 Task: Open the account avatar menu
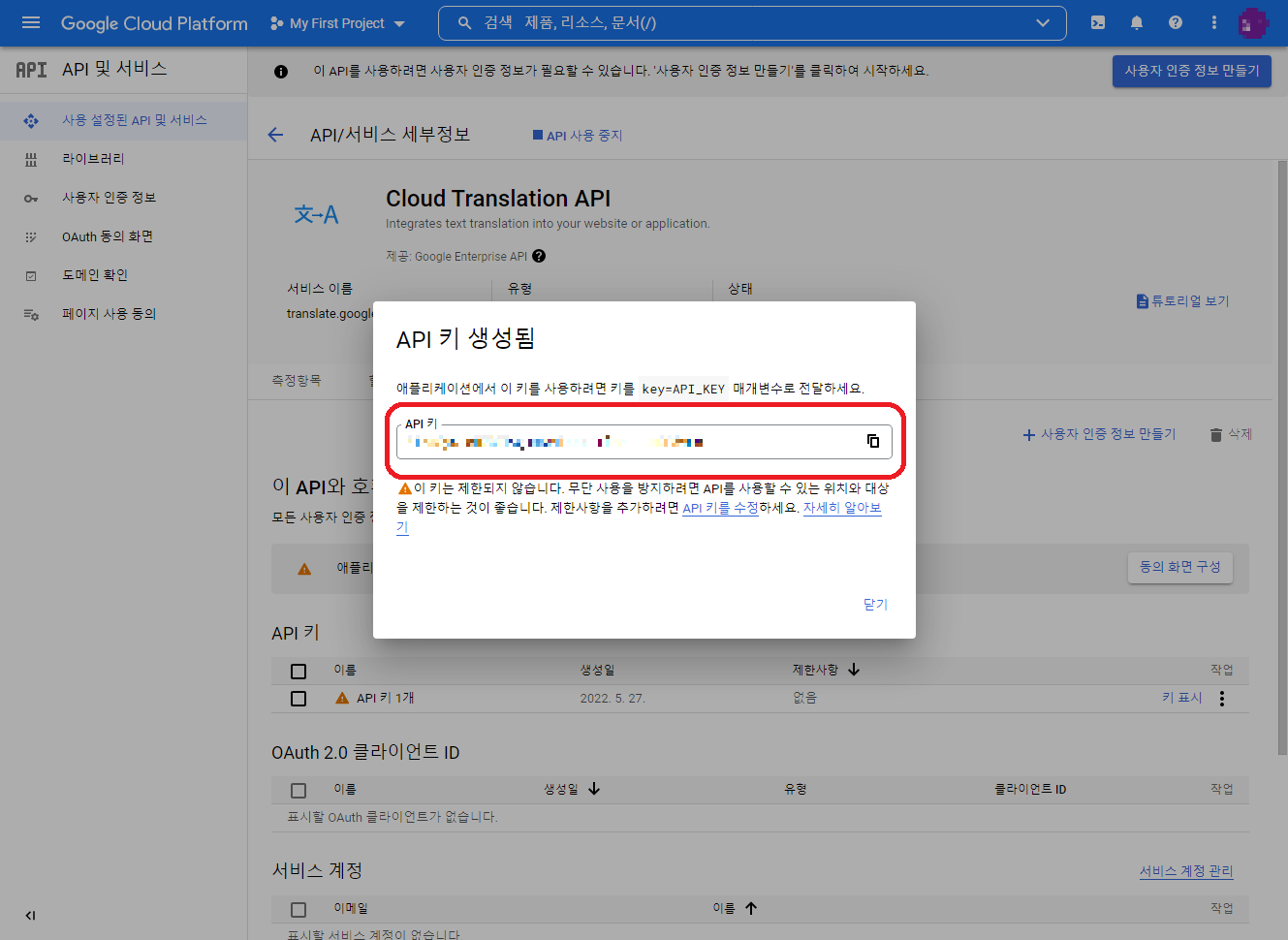pos(1252,21)
